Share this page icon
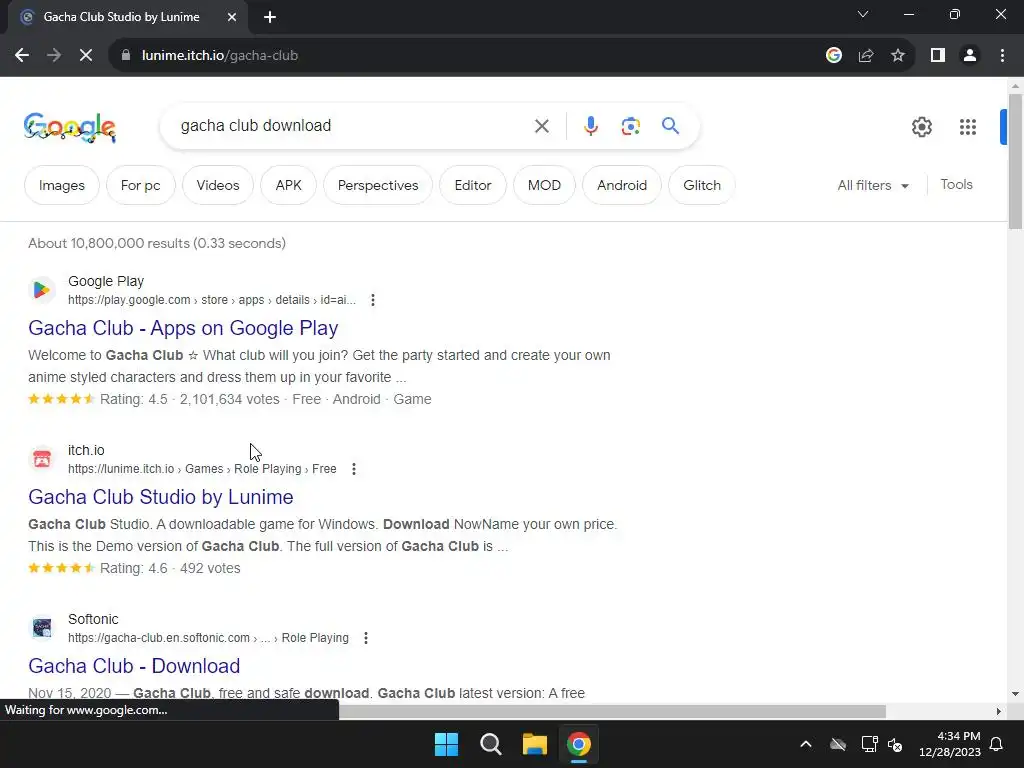1024x768 pixels. 866,56
